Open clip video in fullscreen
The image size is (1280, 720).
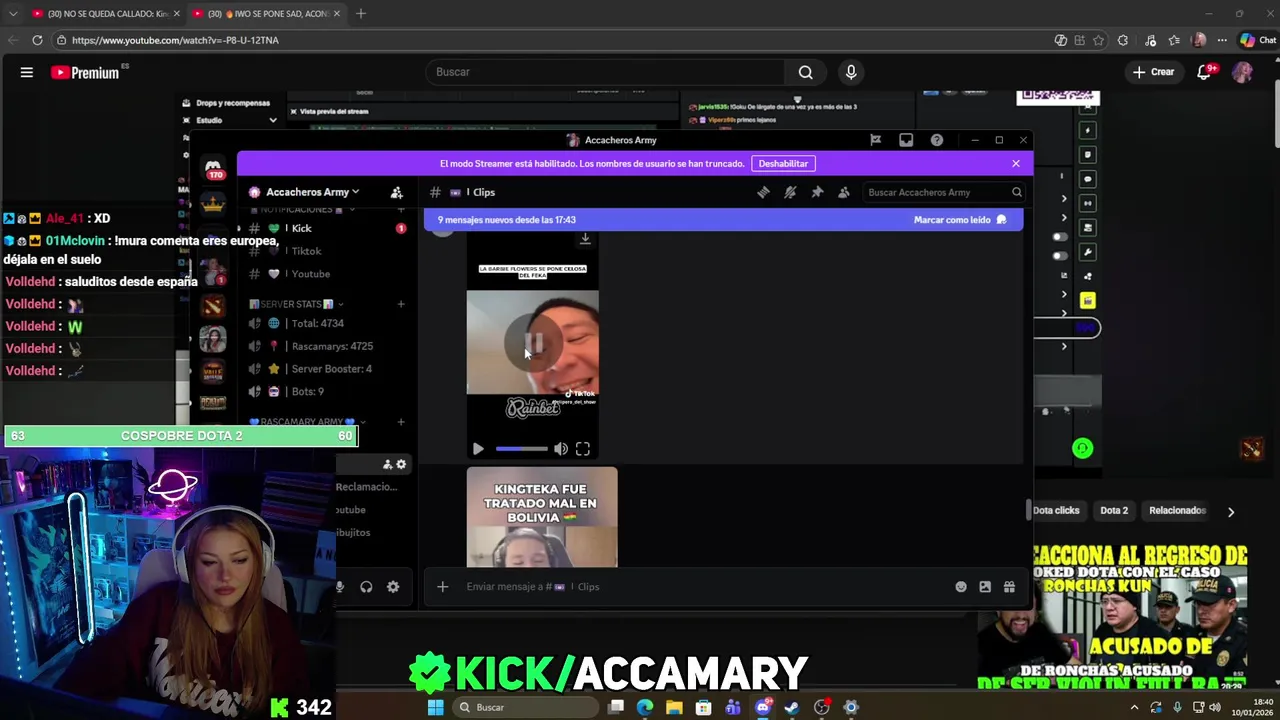[583, 449]
